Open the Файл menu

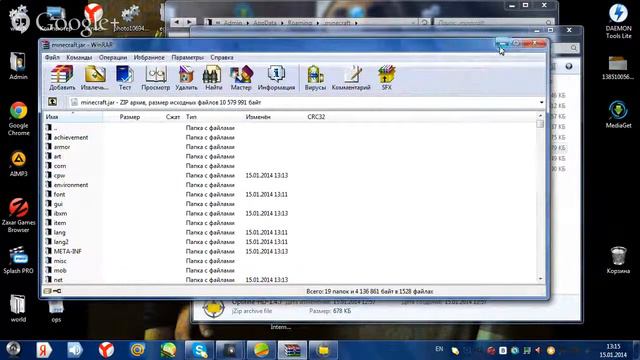click(52, 58)
